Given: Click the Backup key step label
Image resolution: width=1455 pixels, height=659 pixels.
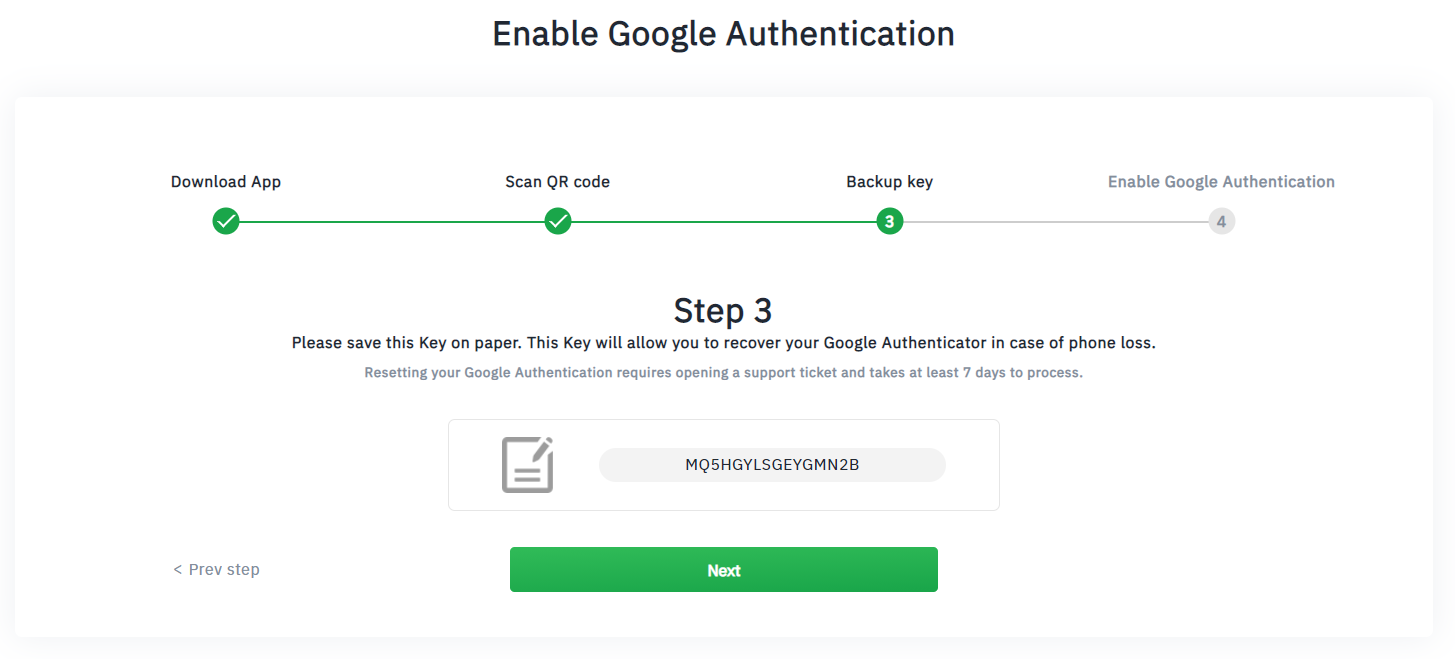Looking at the screenshot, I should click(x=890, y=182).
